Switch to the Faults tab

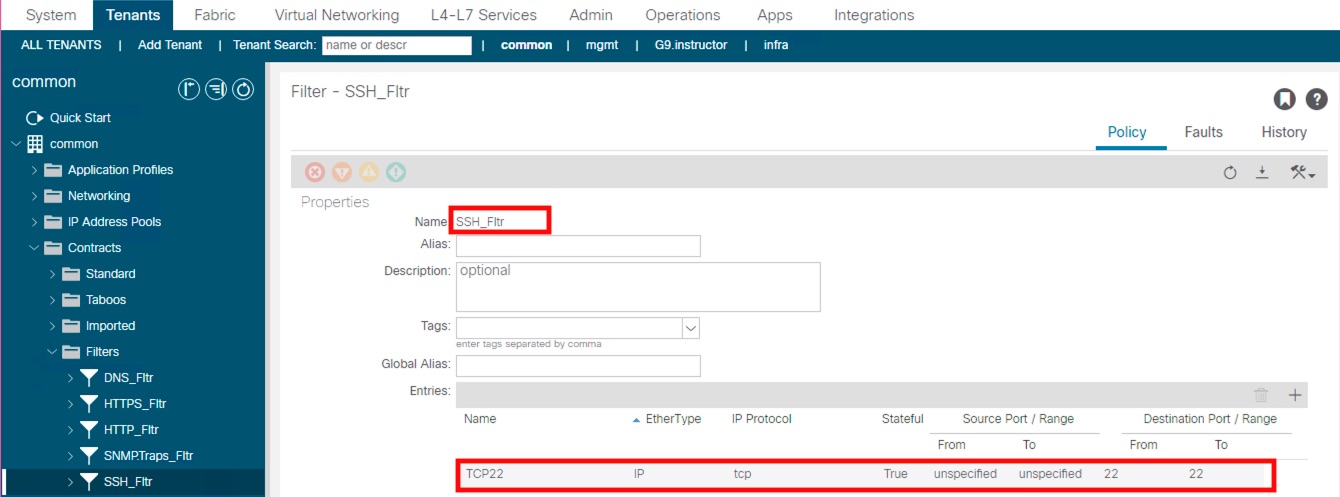pos(1203,132)
